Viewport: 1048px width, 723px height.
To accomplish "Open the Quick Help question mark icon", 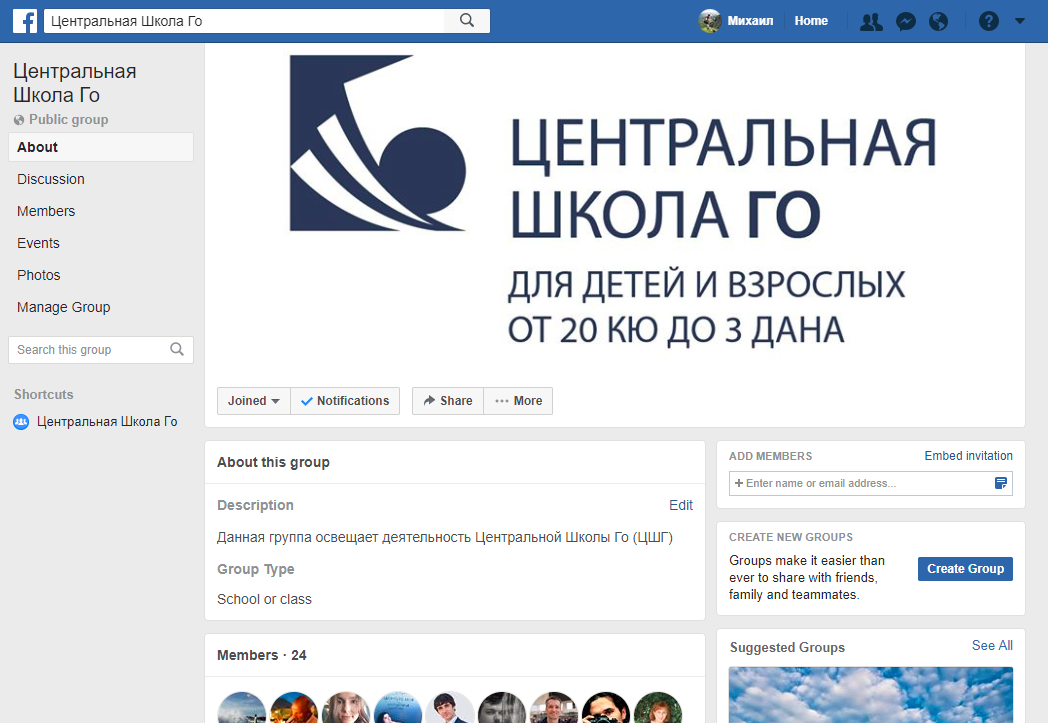I will [x=989, y=21].
